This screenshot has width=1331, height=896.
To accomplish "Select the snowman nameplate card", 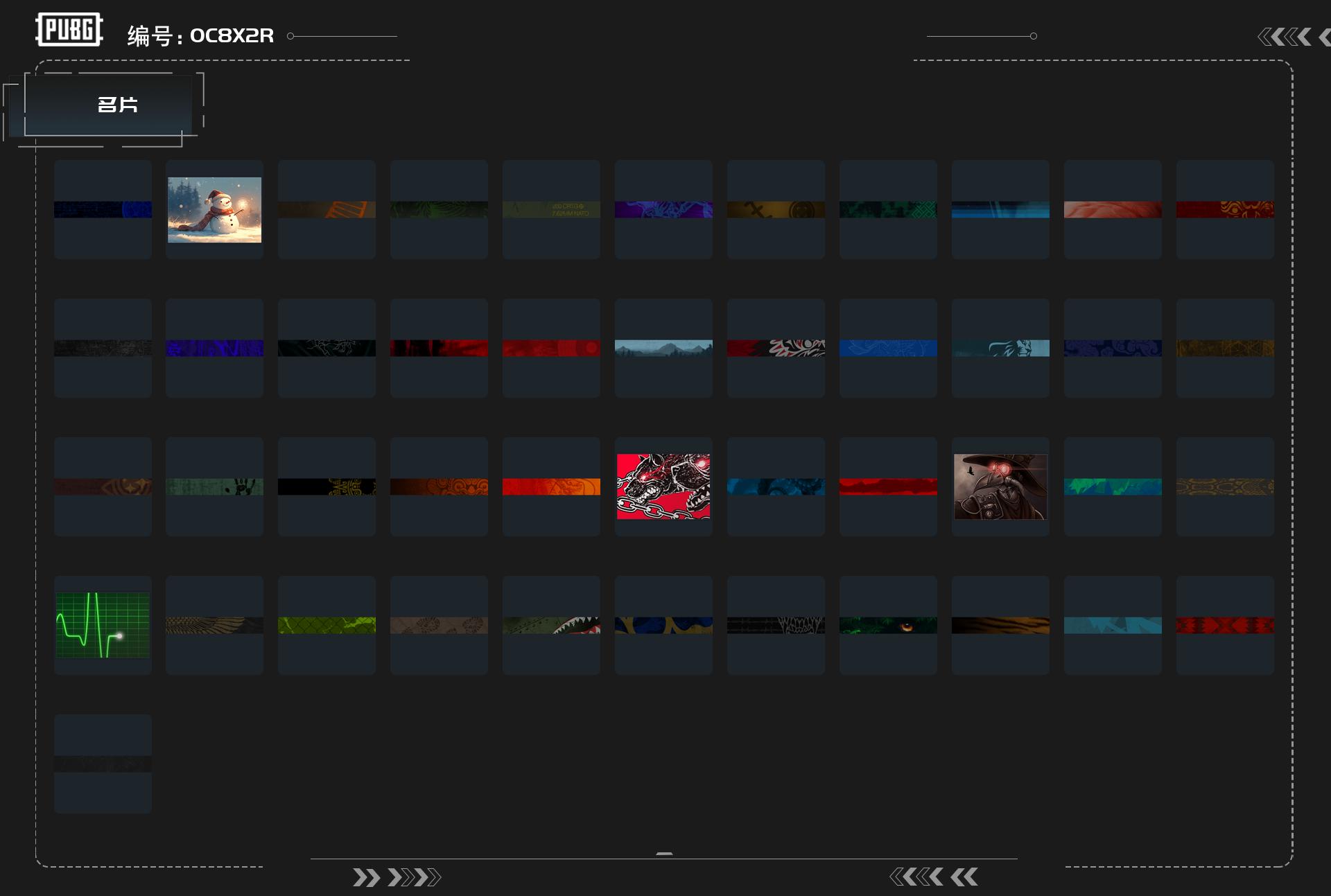I will pos(214,209).
